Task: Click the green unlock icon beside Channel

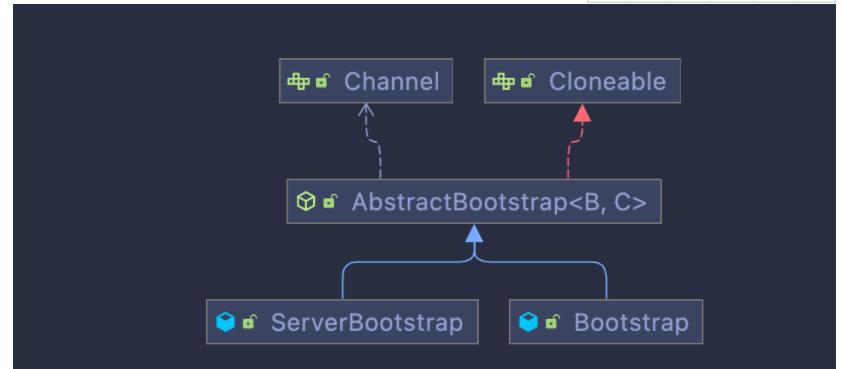Action: click(x=323, y=81)
